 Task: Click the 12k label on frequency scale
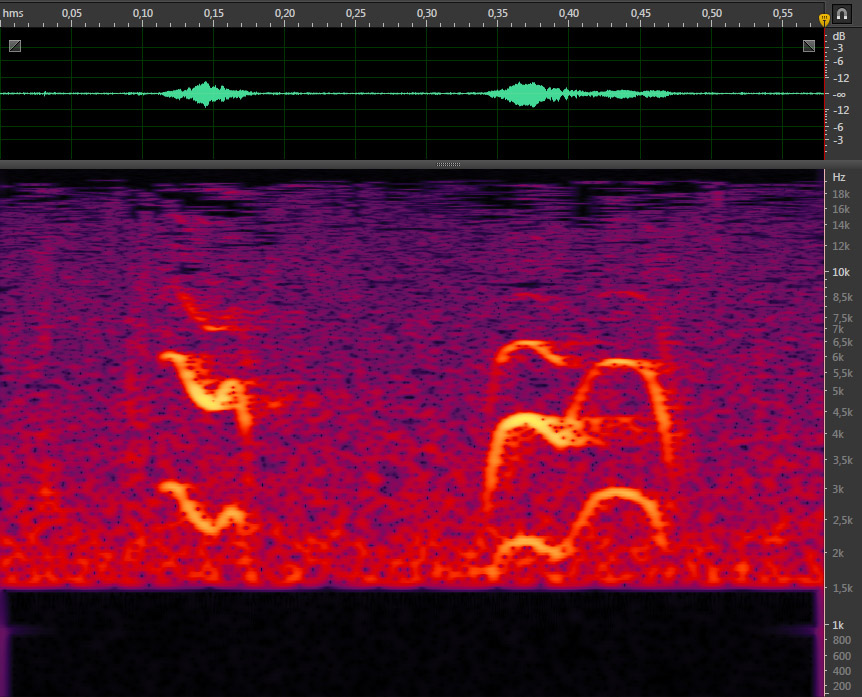click(x=841, y=246)
